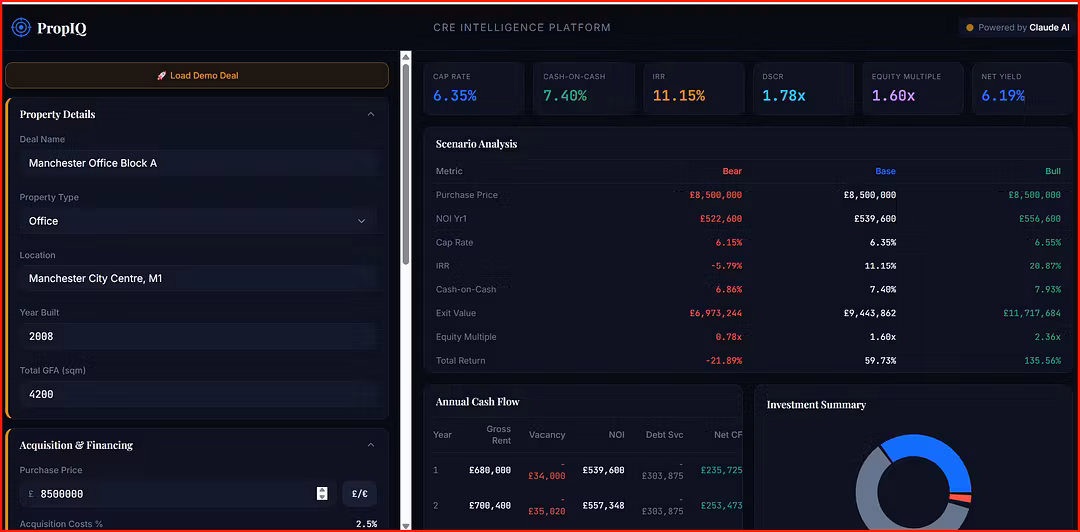Image resolution: width=1080 pixels, height=532 pixels.
Task: Click the rocket icon on Load Demo Deal
Action: click(161, 76)
